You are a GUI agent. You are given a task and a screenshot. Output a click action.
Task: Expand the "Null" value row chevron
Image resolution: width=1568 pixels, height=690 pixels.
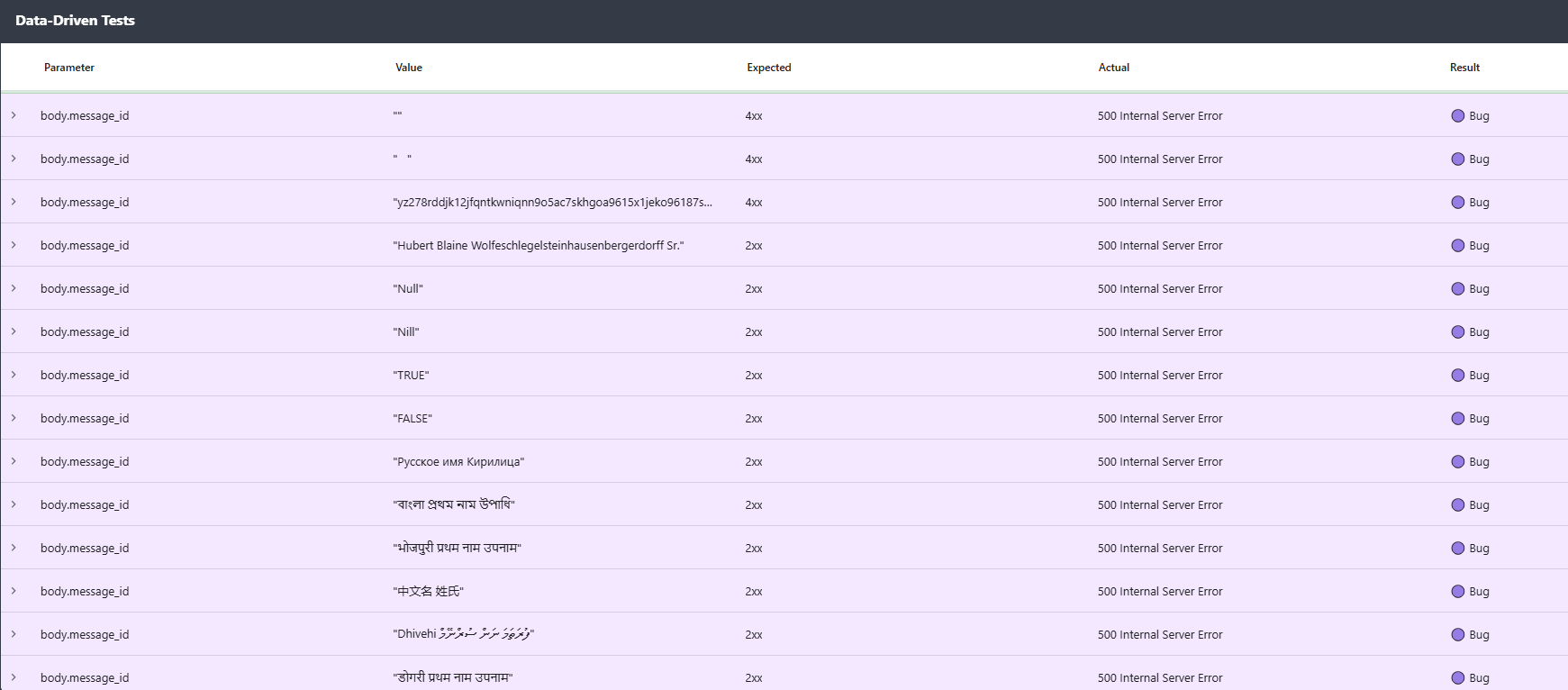coord(14,288)
